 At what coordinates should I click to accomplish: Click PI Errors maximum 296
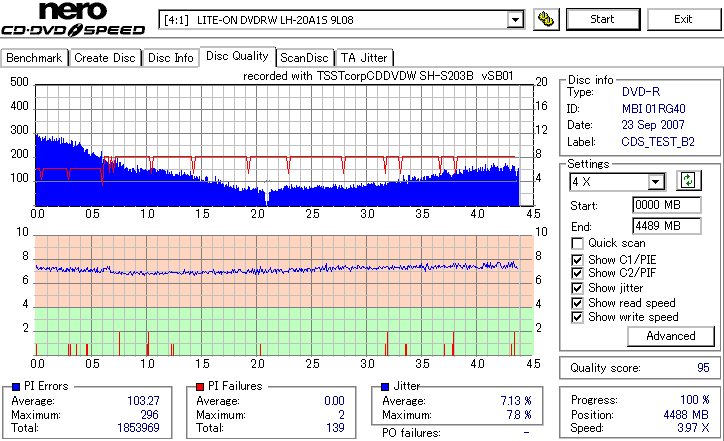point(150,415)
